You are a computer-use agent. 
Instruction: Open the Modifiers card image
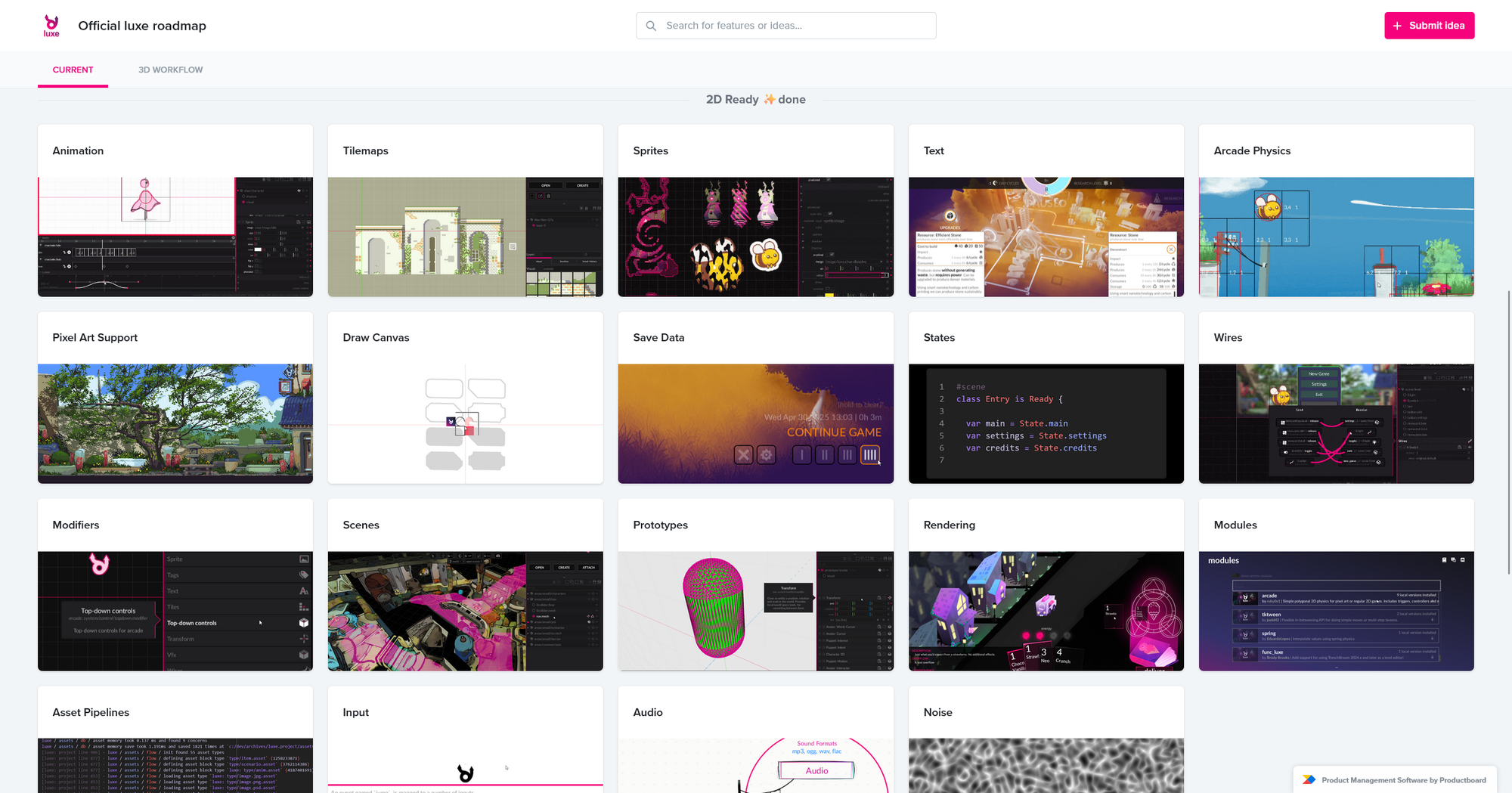click(x=175, y=611)
